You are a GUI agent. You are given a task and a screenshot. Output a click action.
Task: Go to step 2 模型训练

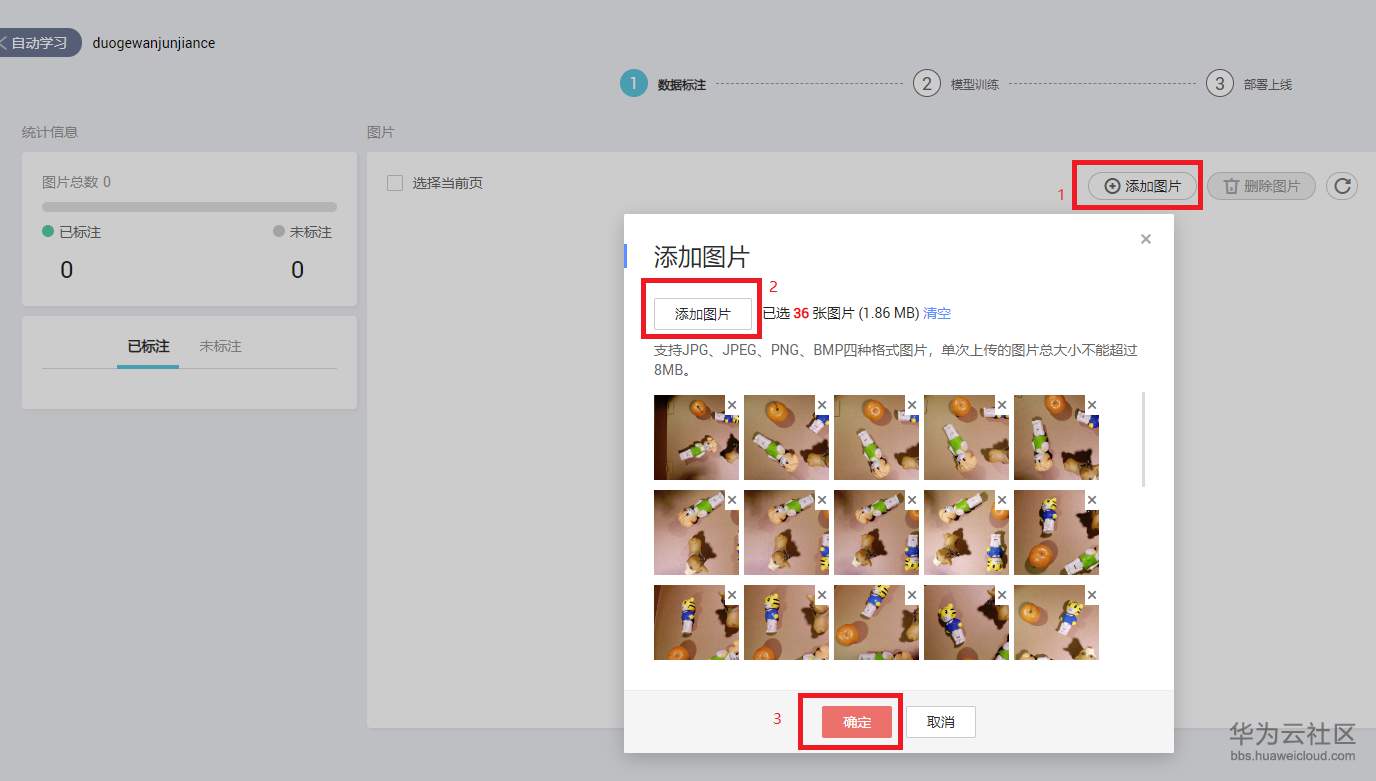(x=956, y=84)
